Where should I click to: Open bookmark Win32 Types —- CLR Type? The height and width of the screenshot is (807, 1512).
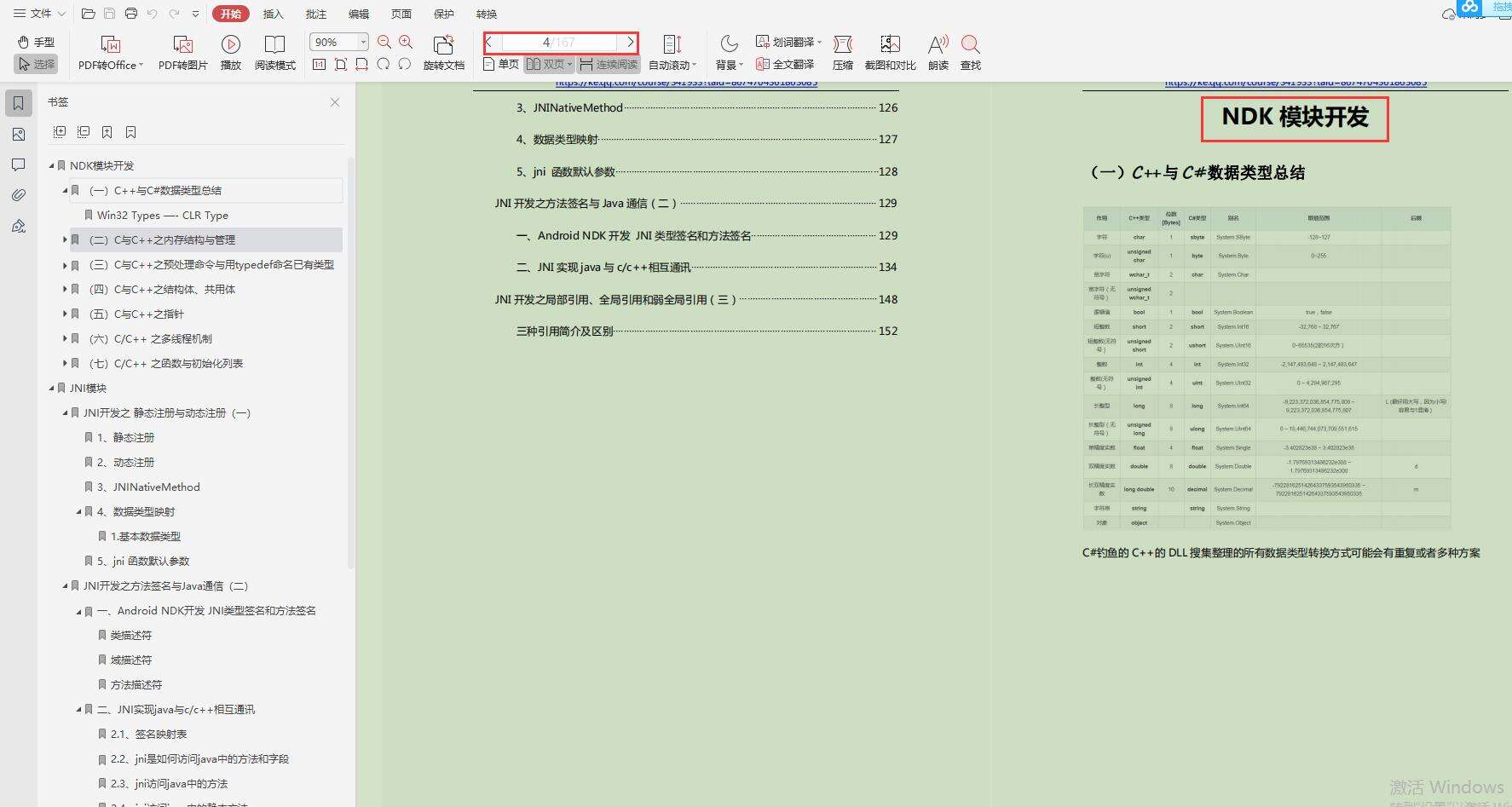163,216
